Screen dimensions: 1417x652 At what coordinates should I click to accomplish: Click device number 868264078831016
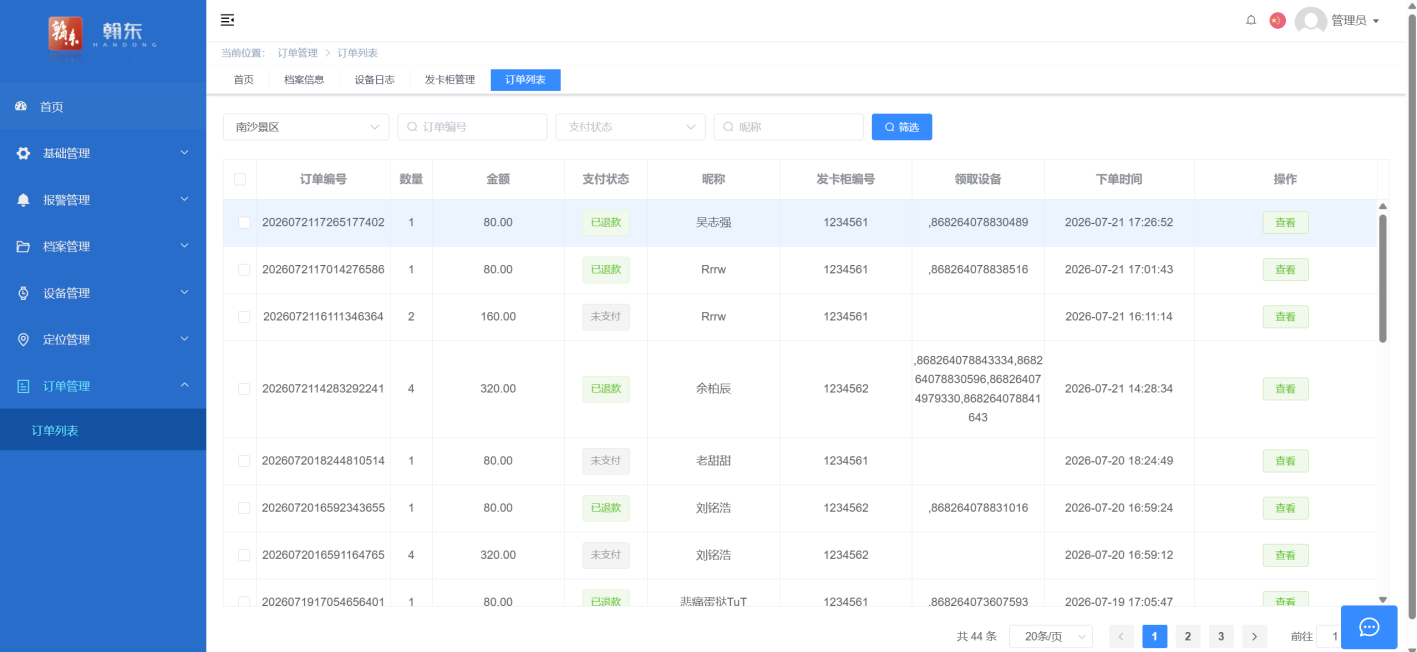pos(980,508)
